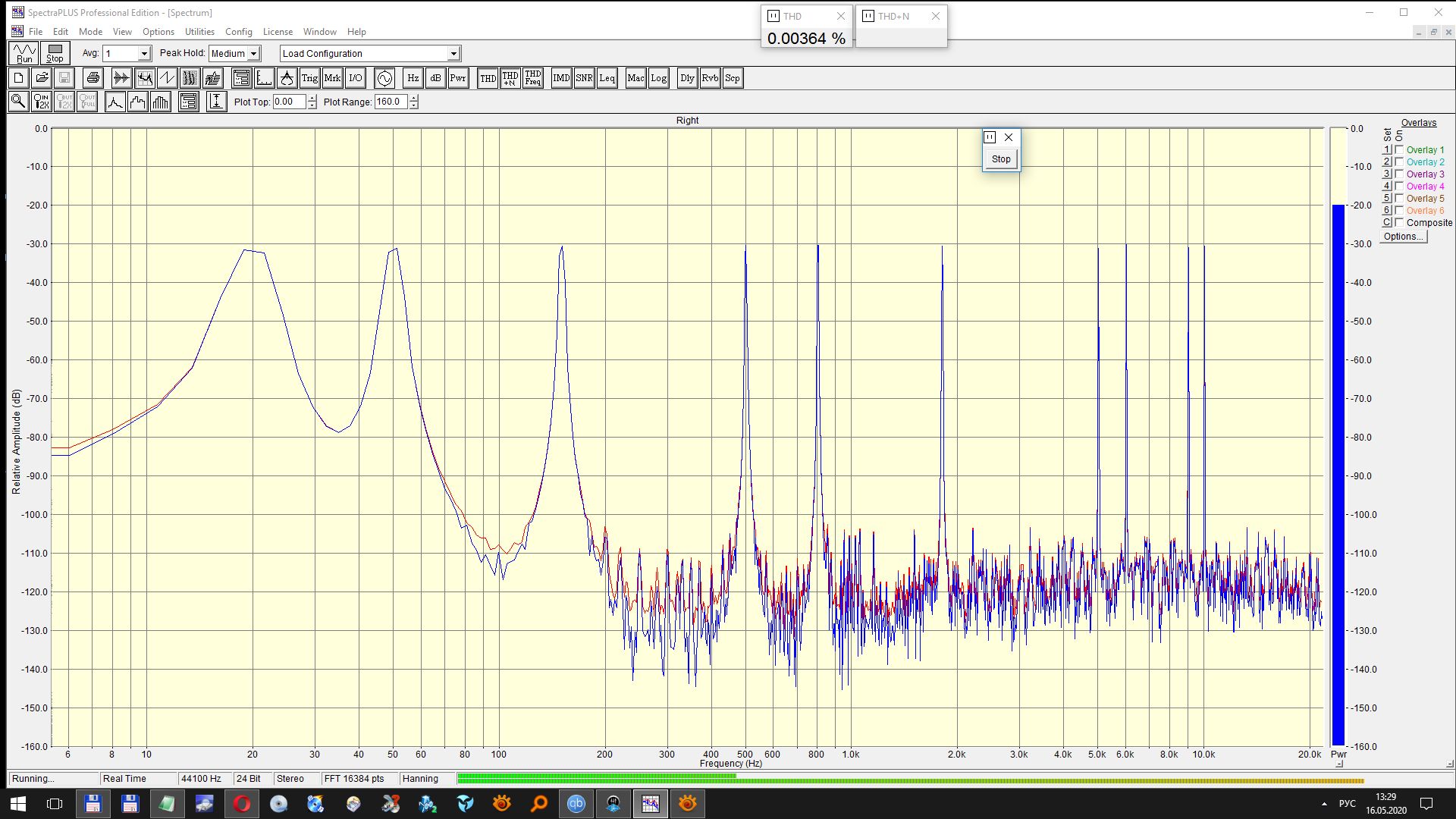The height and width of the screenshot is (819, 1456).
Task: Toggle the Overlay 4 checkbox
Action: [x=1399, y=187]
